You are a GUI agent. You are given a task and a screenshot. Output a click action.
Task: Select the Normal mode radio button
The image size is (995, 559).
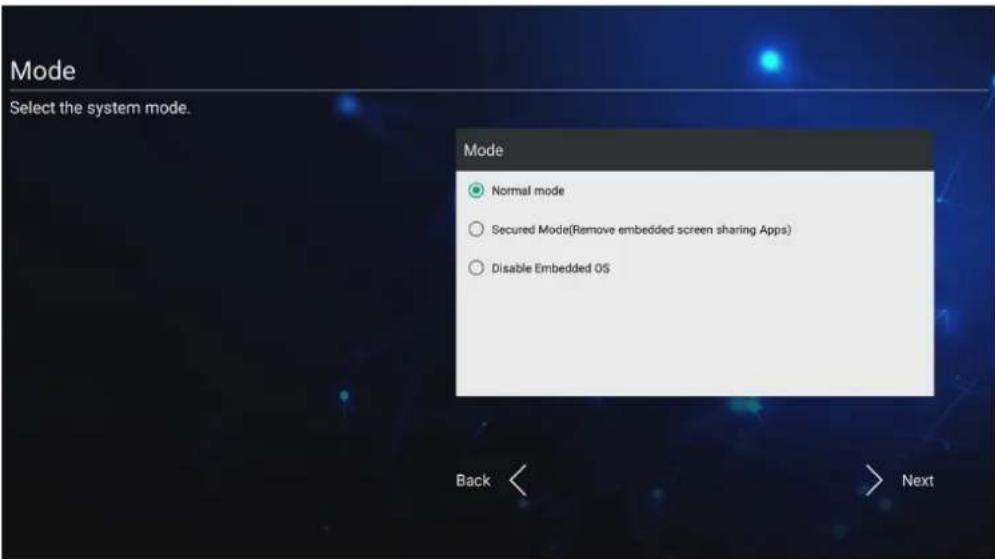pyautogui.click(x=476, y=190)
